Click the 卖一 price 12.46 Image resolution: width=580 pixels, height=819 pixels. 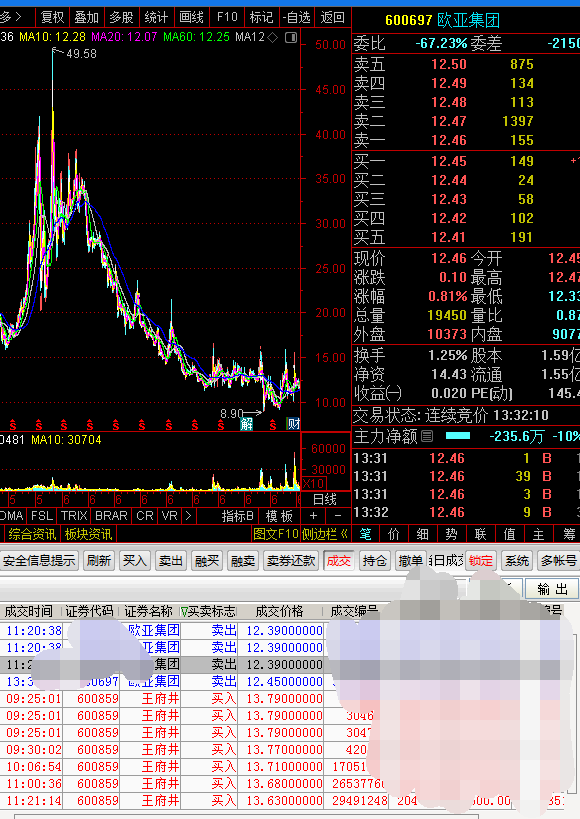pos(448,141)
